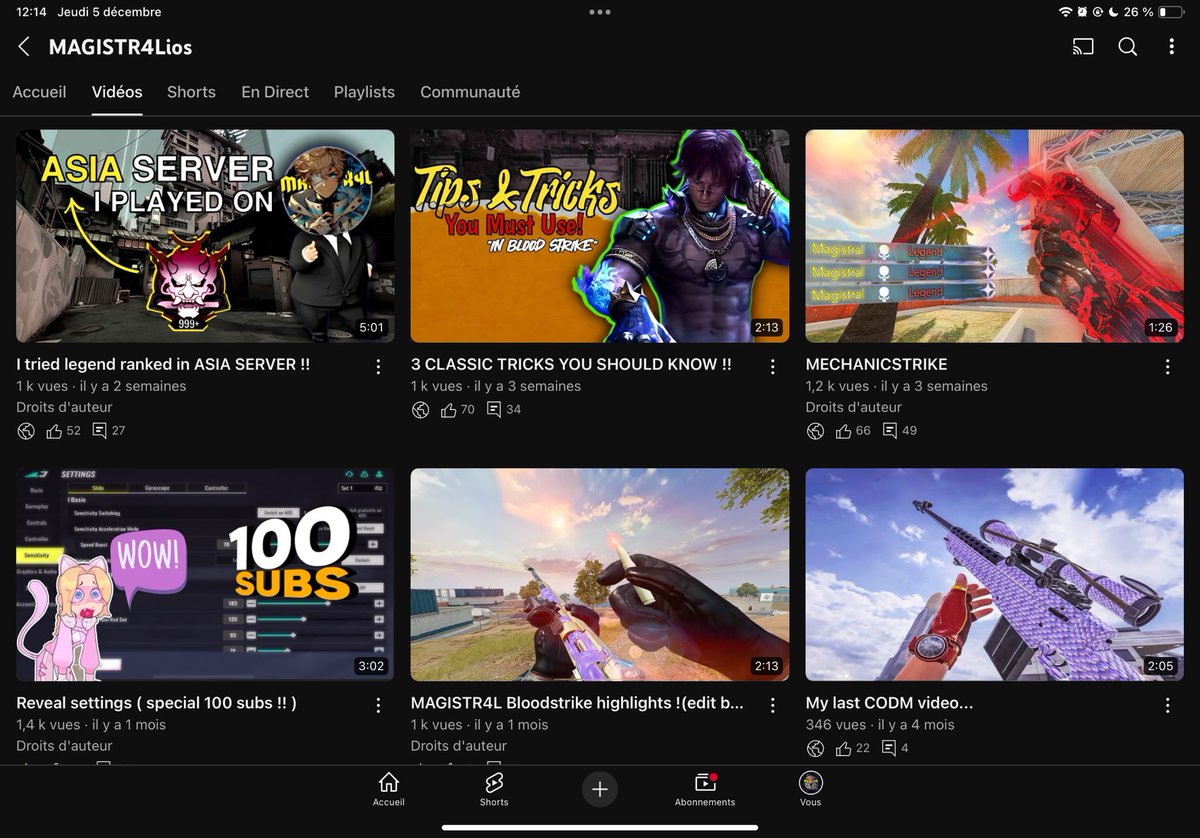
Task: Click '346 vues · il y a 4 mois' text
Action: (x=880, y=725)
